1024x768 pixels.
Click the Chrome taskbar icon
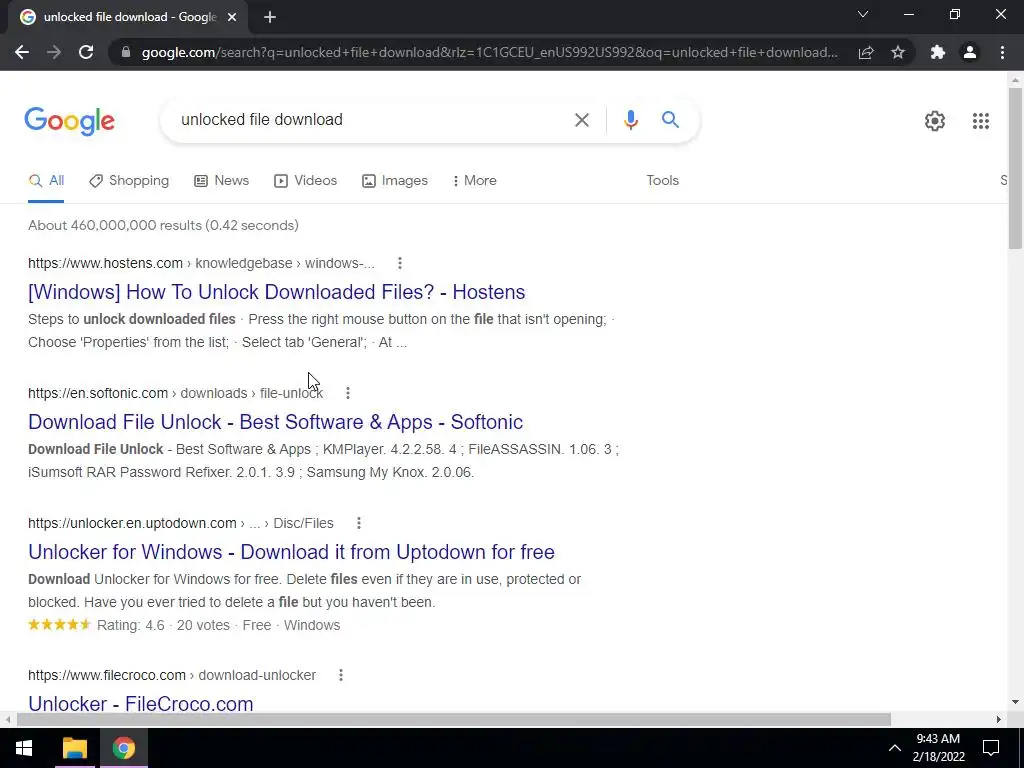tap(123, 748)
